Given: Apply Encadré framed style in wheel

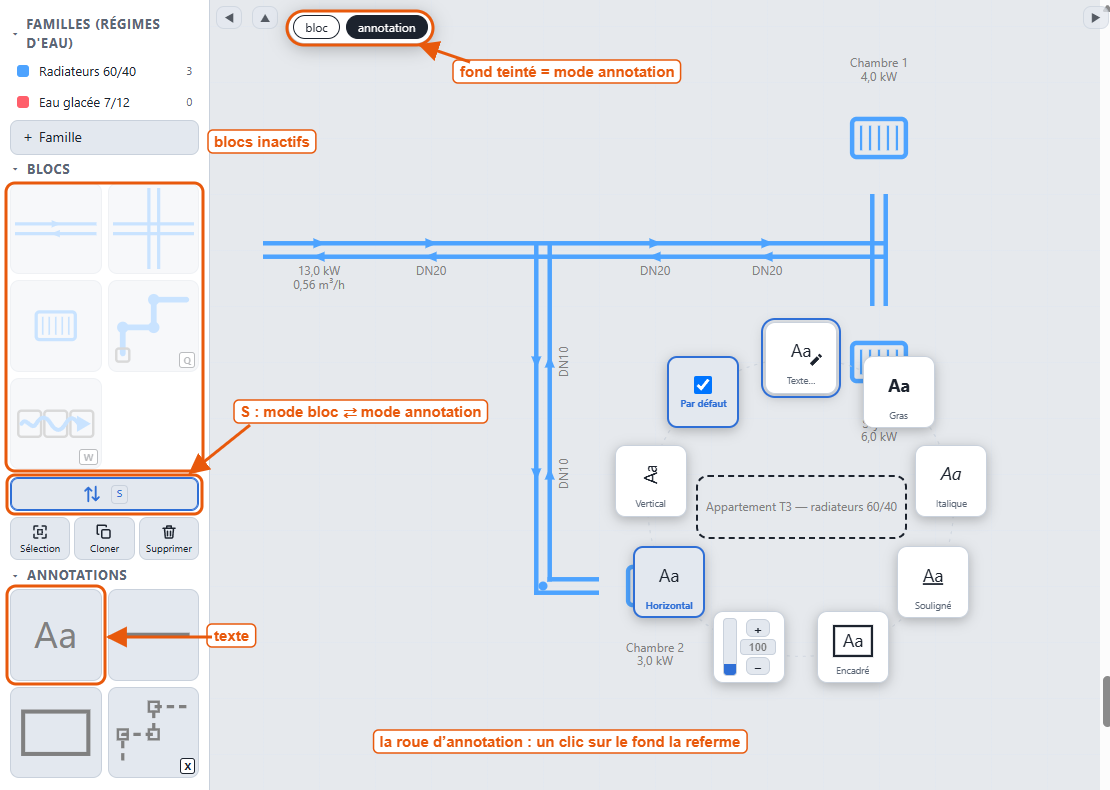Looking at the screenshot, I should 852,647.
